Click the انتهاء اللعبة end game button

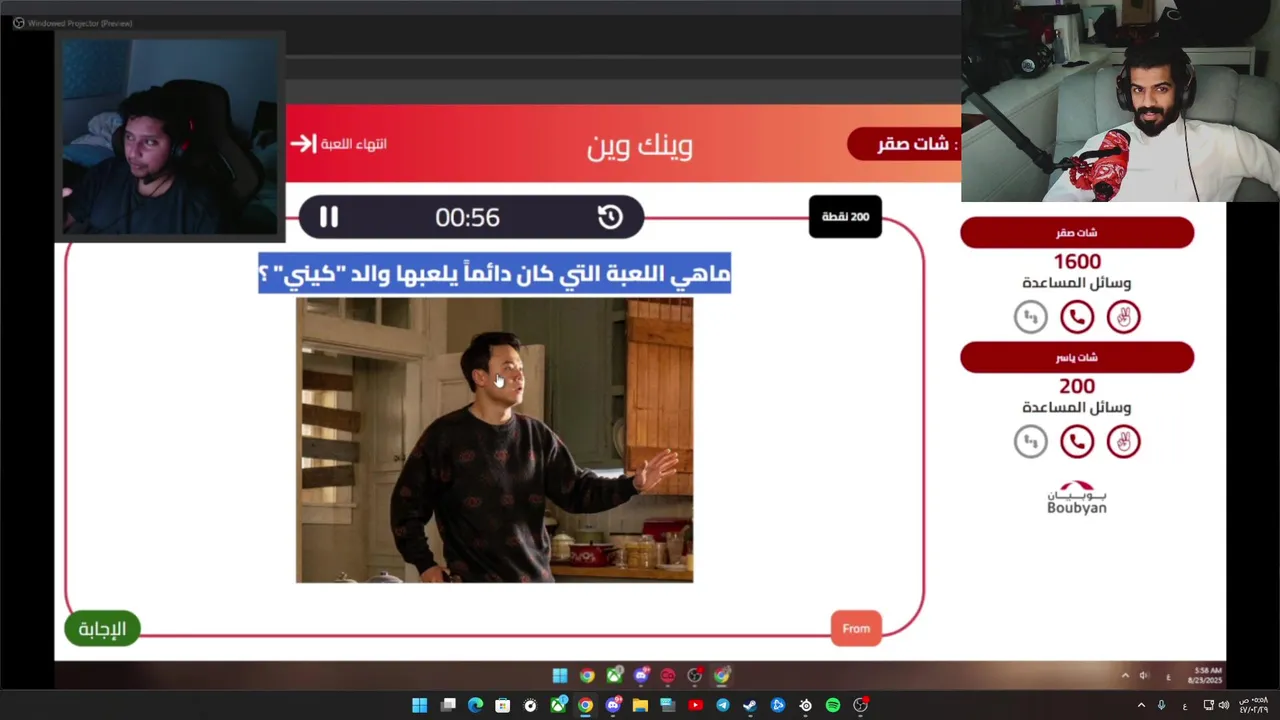pos(339,144)
